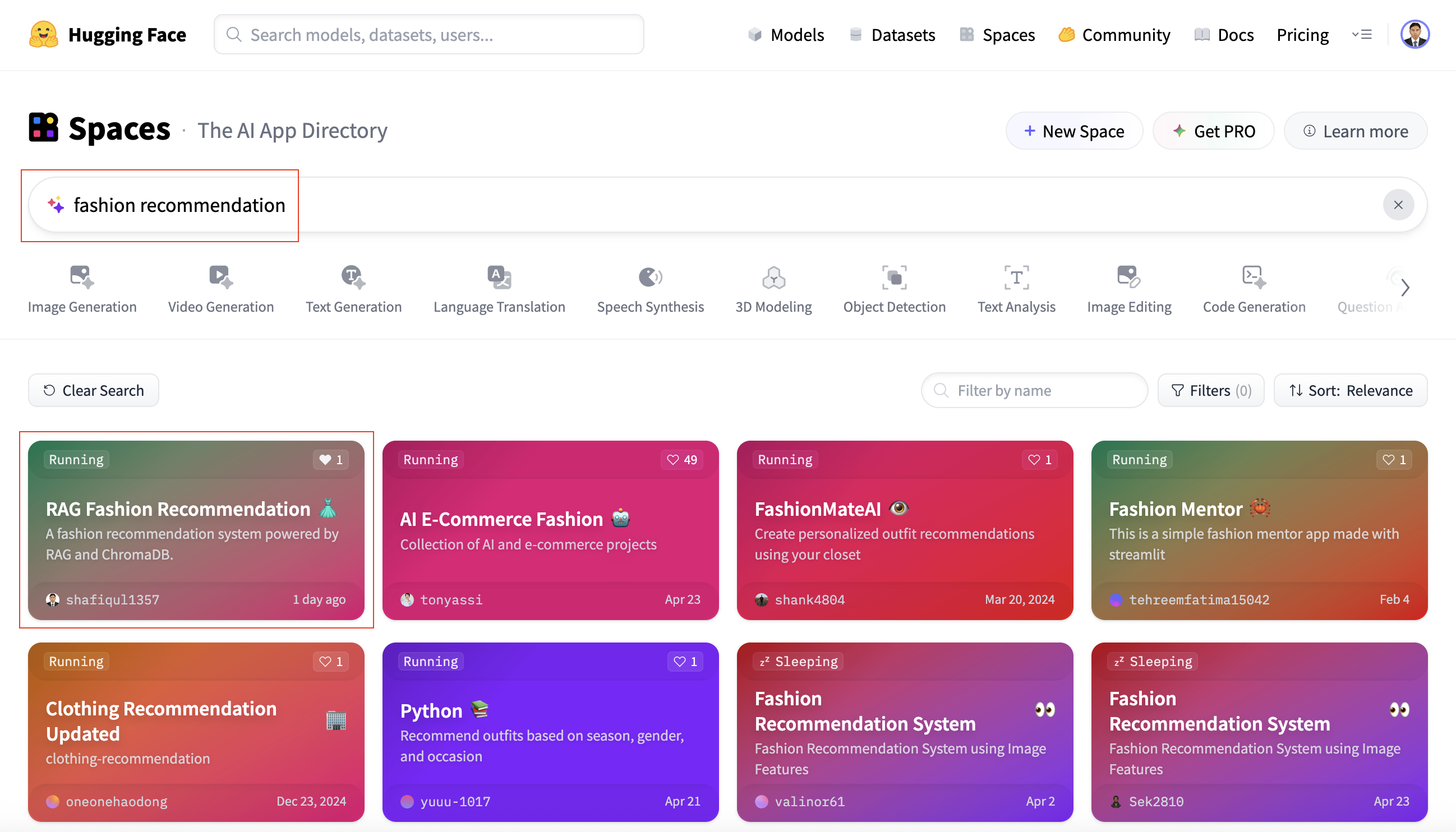Select the Text Generation category
This screenshot has height=832, width=1456.
tap(353, 289)
